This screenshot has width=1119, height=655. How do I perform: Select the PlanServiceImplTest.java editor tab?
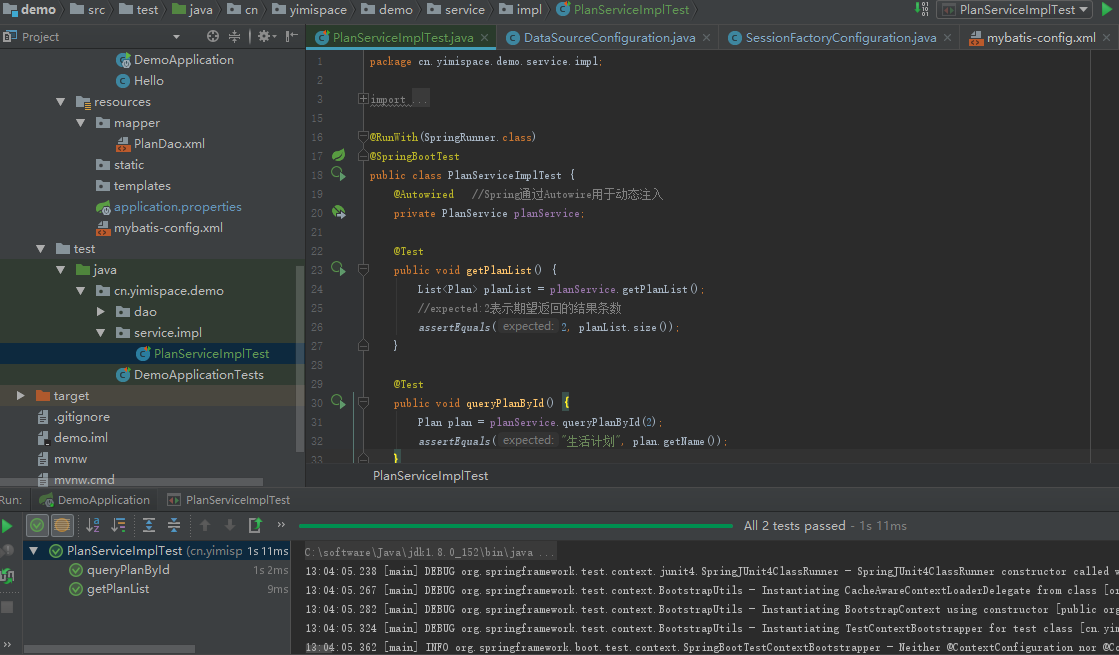pos(402,37)
